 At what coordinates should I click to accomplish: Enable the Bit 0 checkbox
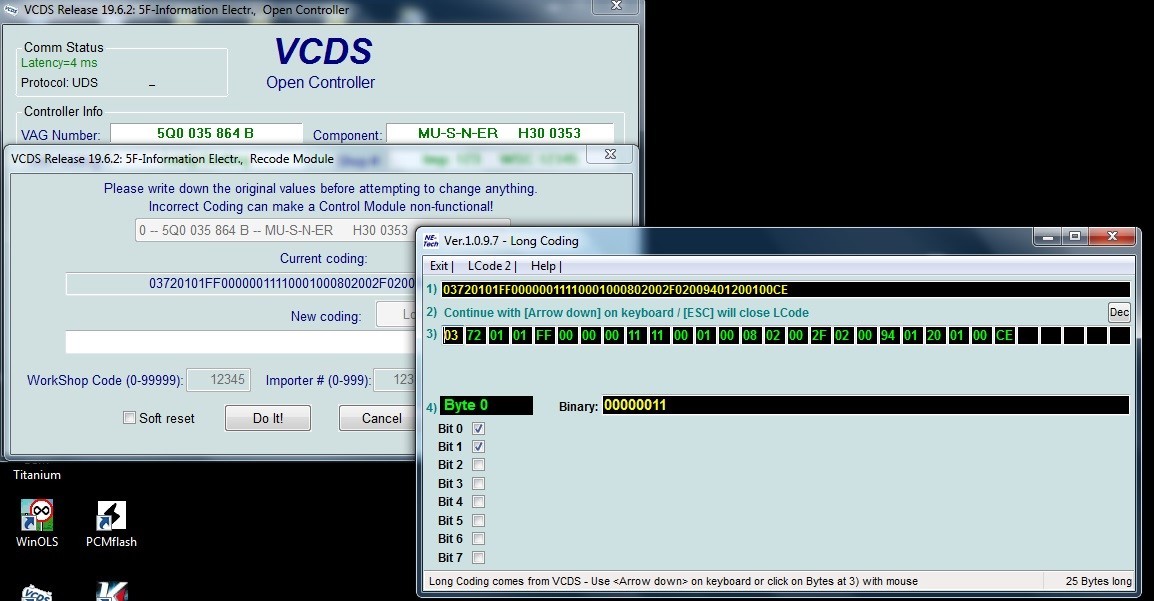click(478, 428)
